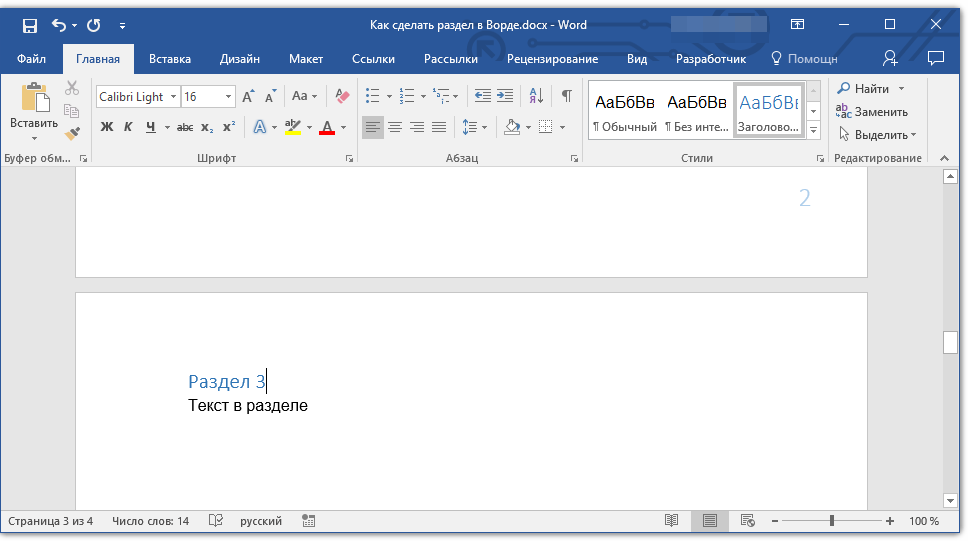Click the Cut scissors icon
The width and height of the screenshot is (968, 541).
click(x=72, y=89)
